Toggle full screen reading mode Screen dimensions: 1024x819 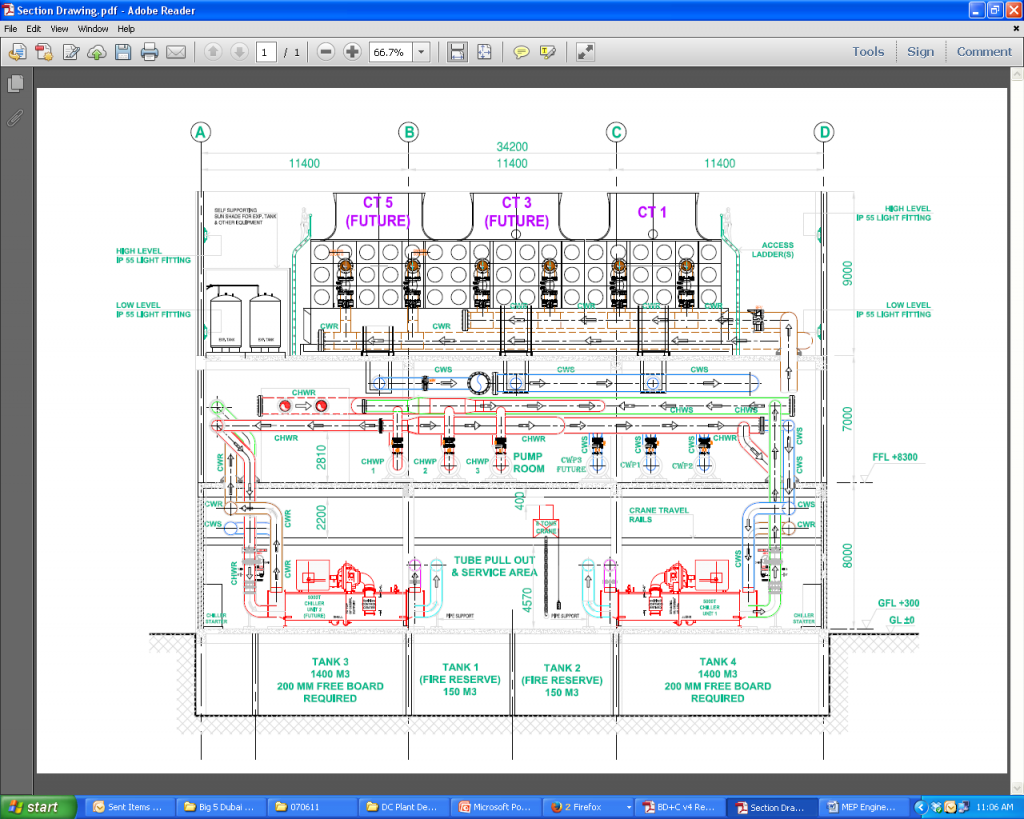coord(585,52)
